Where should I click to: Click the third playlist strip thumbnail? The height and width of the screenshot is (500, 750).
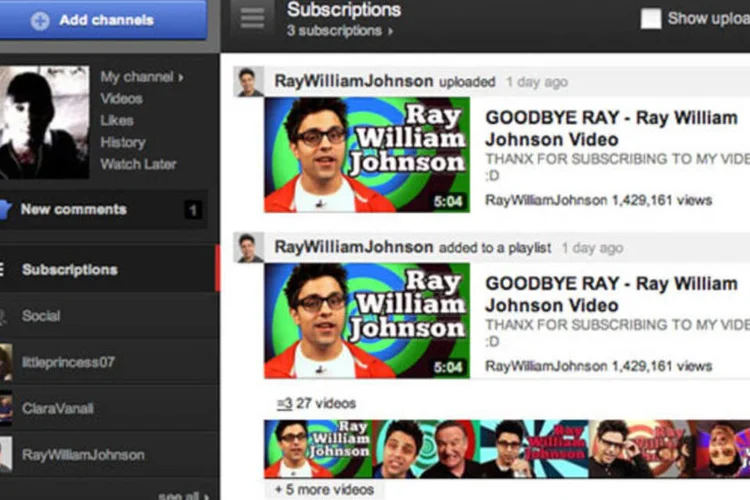pos(534,449)
